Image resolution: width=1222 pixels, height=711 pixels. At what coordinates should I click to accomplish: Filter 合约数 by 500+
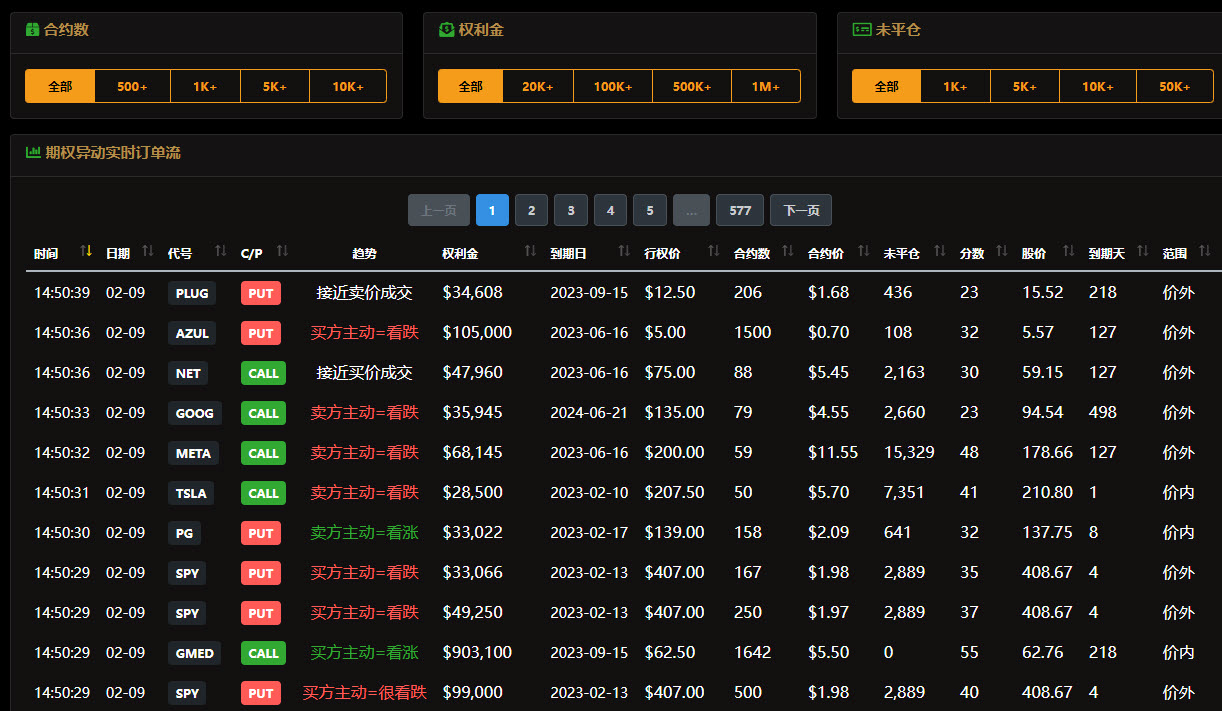point(132,86)
